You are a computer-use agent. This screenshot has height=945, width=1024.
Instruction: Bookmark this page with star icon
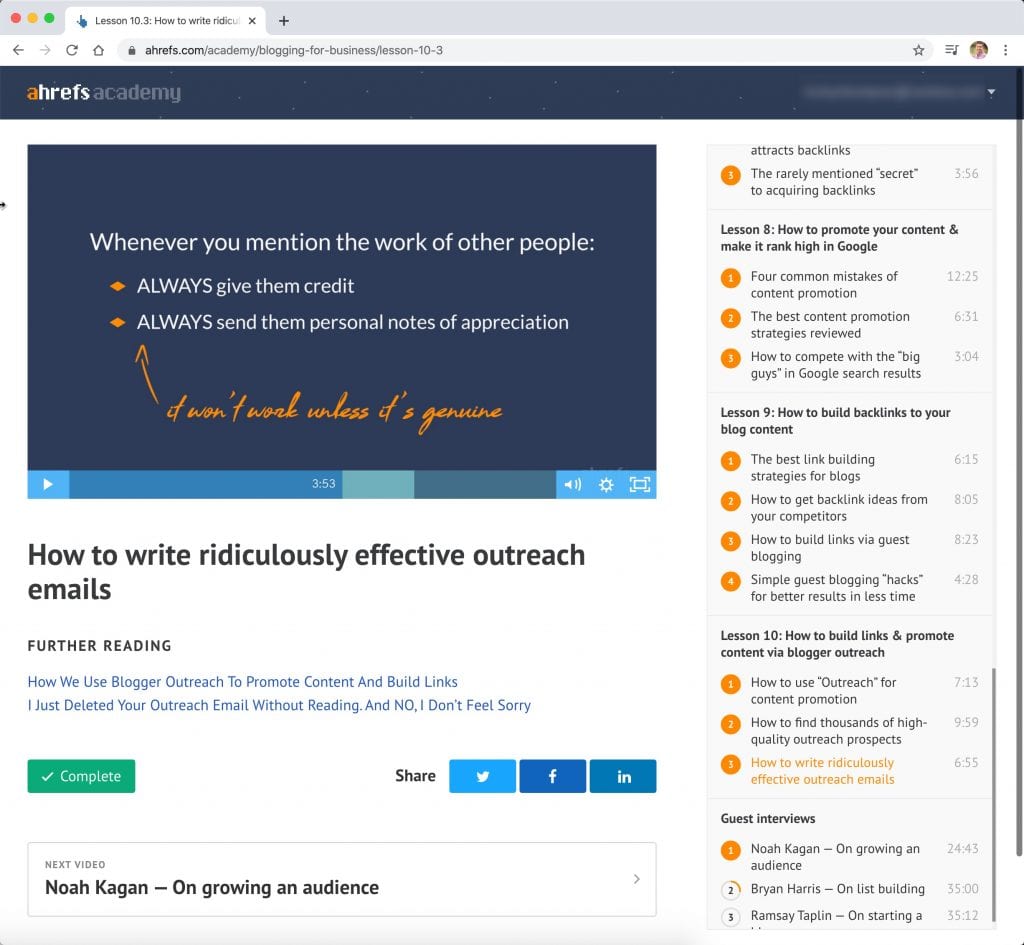pos(918,50)
